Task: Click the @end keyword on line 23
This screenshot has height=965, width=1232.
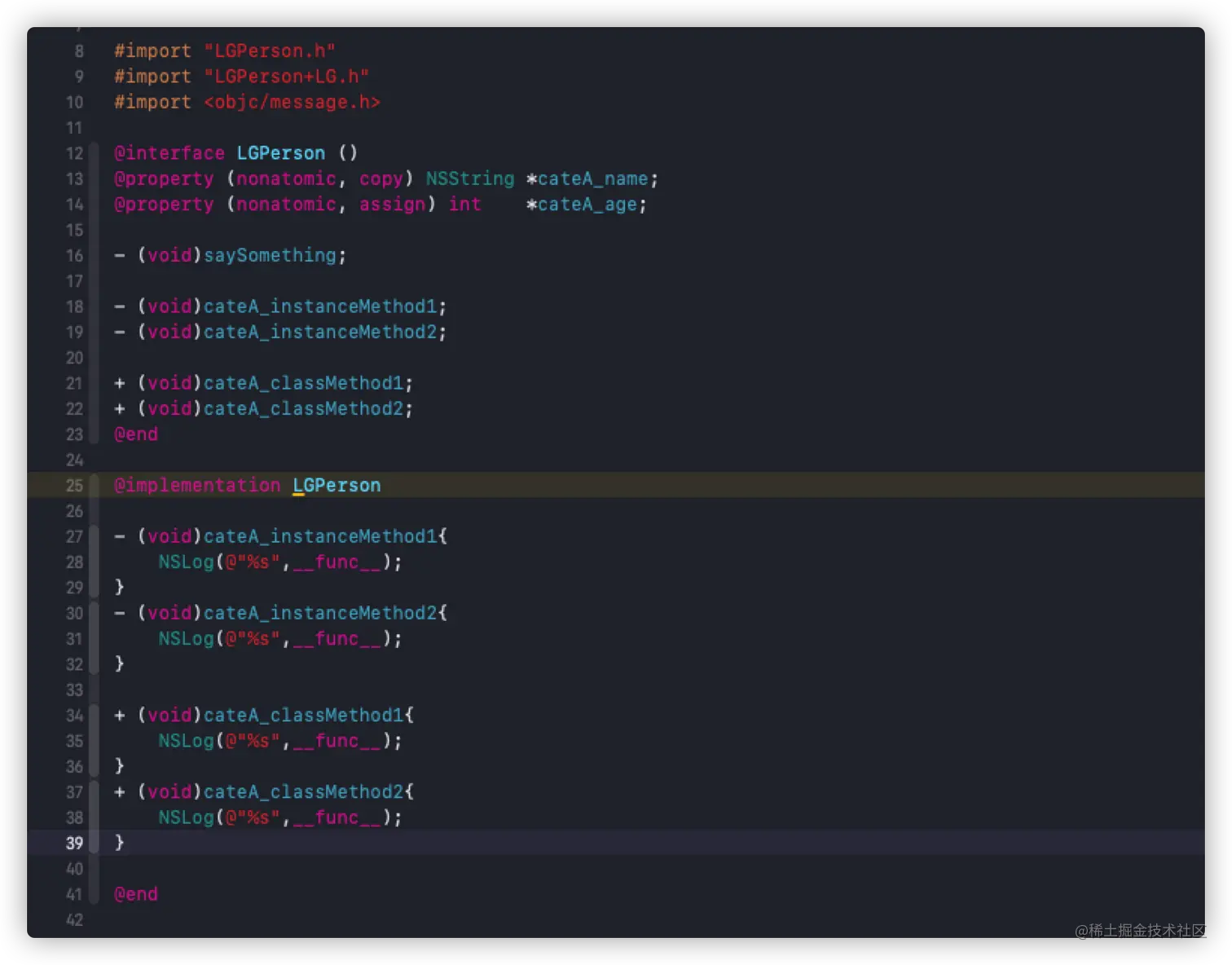Action: [136, 434]
